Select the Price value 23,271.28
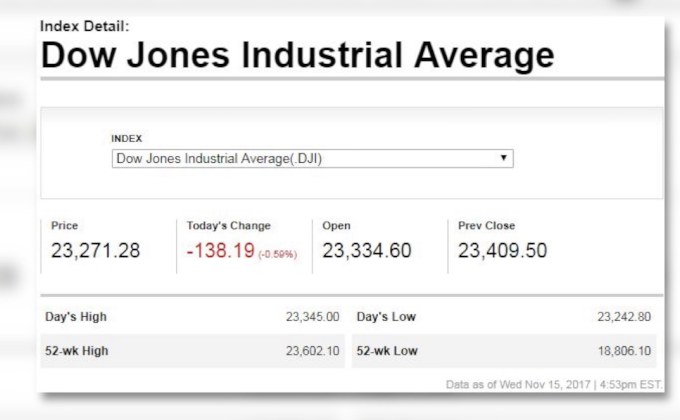The height and width of the screenshot is (420, 680). [95, 250]
